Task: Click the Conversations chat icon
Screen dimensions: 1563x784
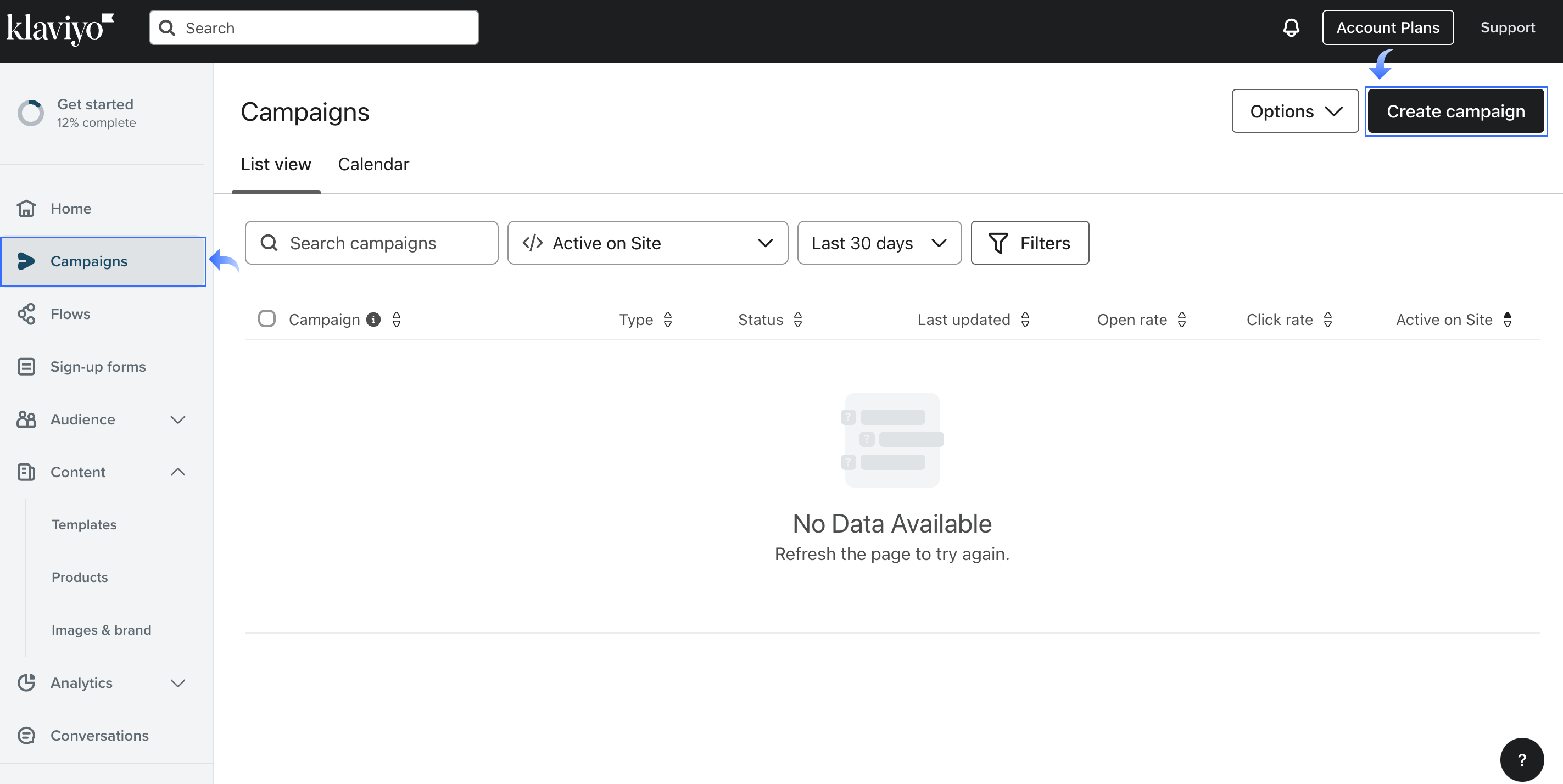Action: pyautogui.click(x=26, y=735)
